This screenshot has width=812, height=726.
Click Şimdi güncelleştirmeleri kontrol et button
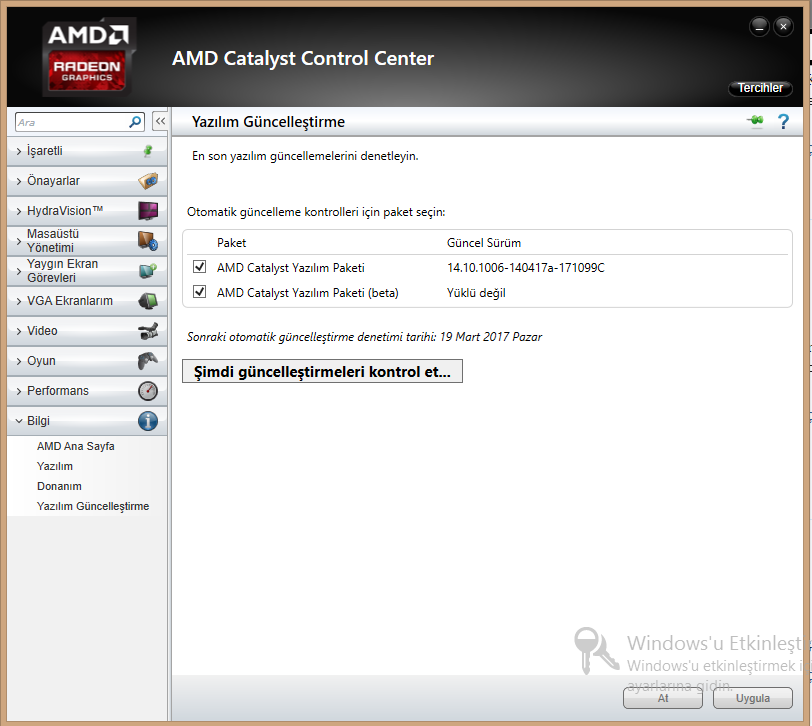(x=322, y=371)
